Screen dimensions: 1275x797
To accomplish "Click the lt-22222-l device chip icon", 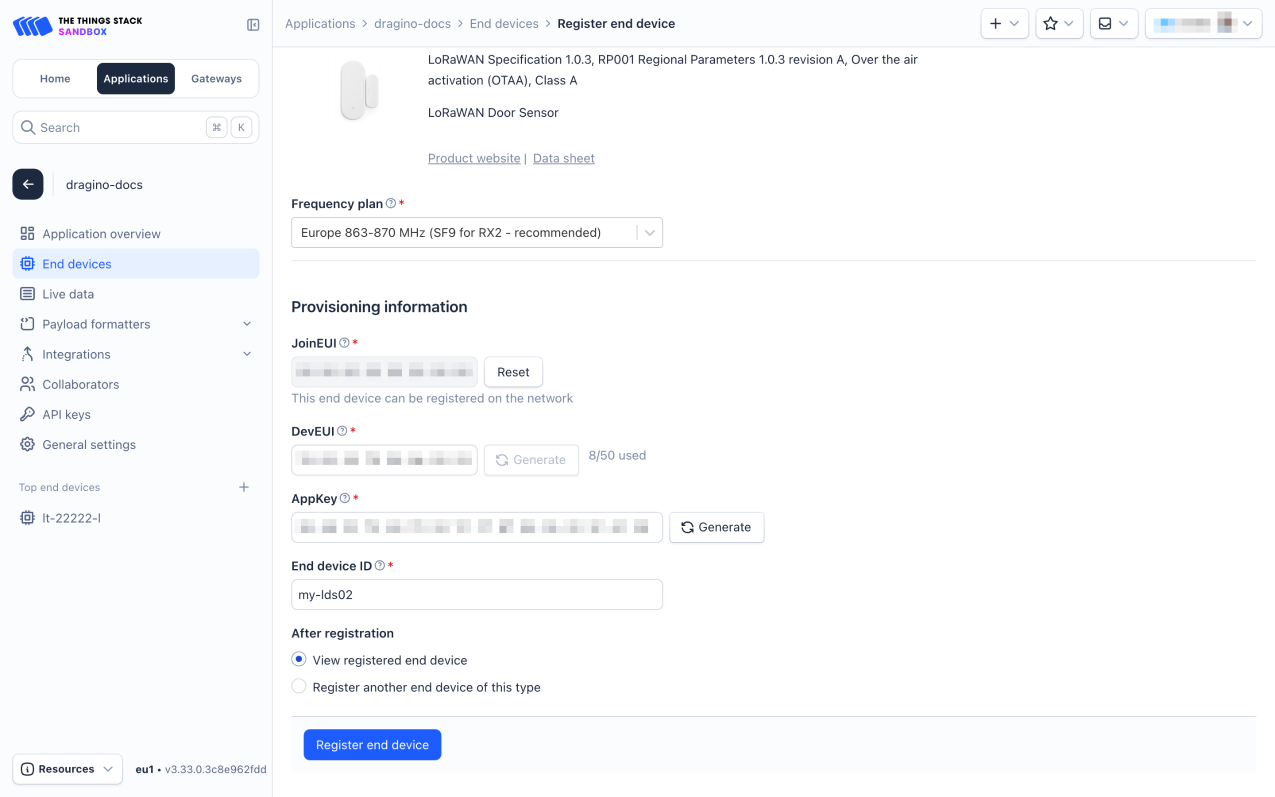I will click(27, 518).
